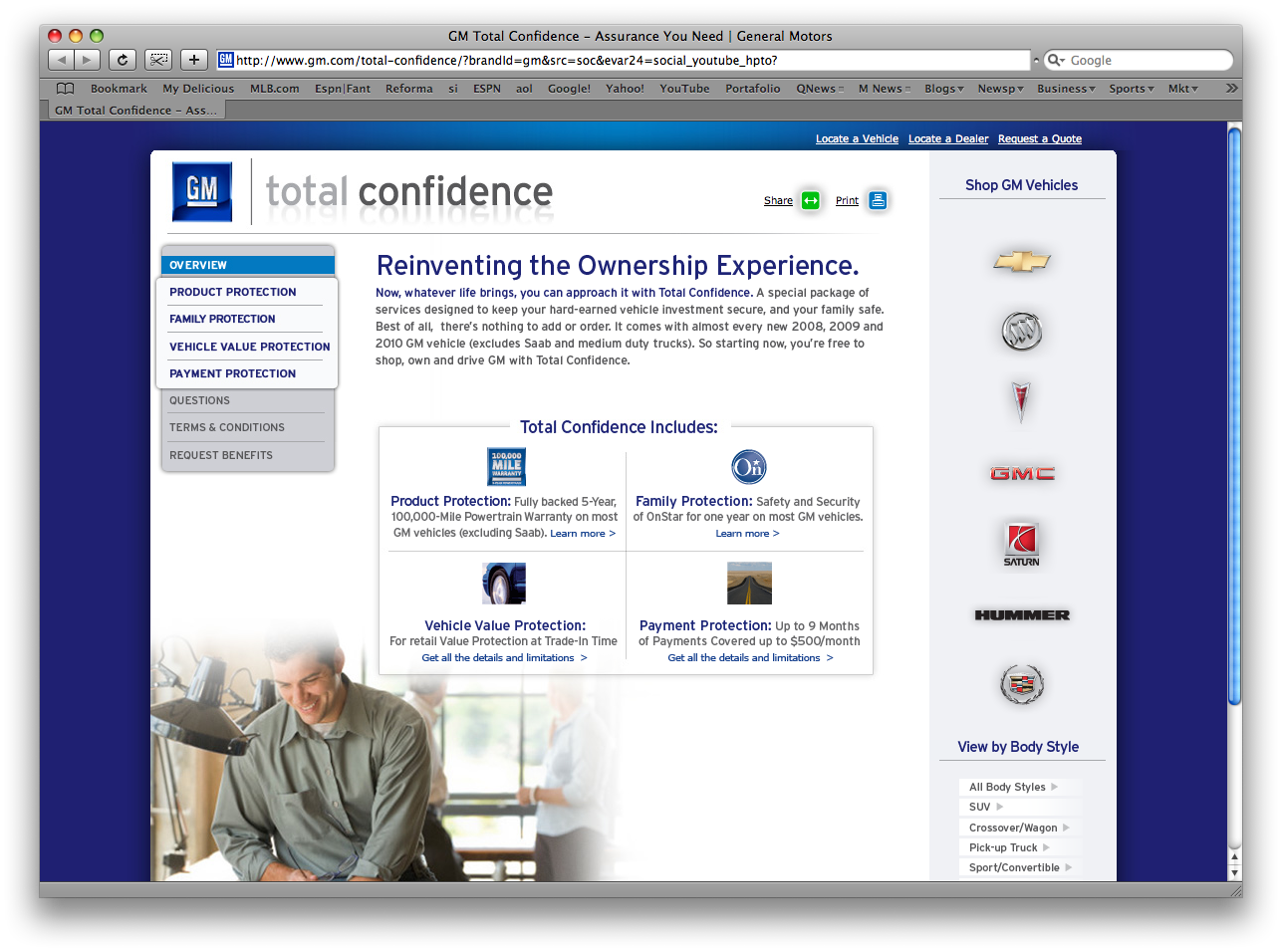1282x952 pixels.
Task: Open Terms & Conditions in the sidebar
Action: point(226,427)
